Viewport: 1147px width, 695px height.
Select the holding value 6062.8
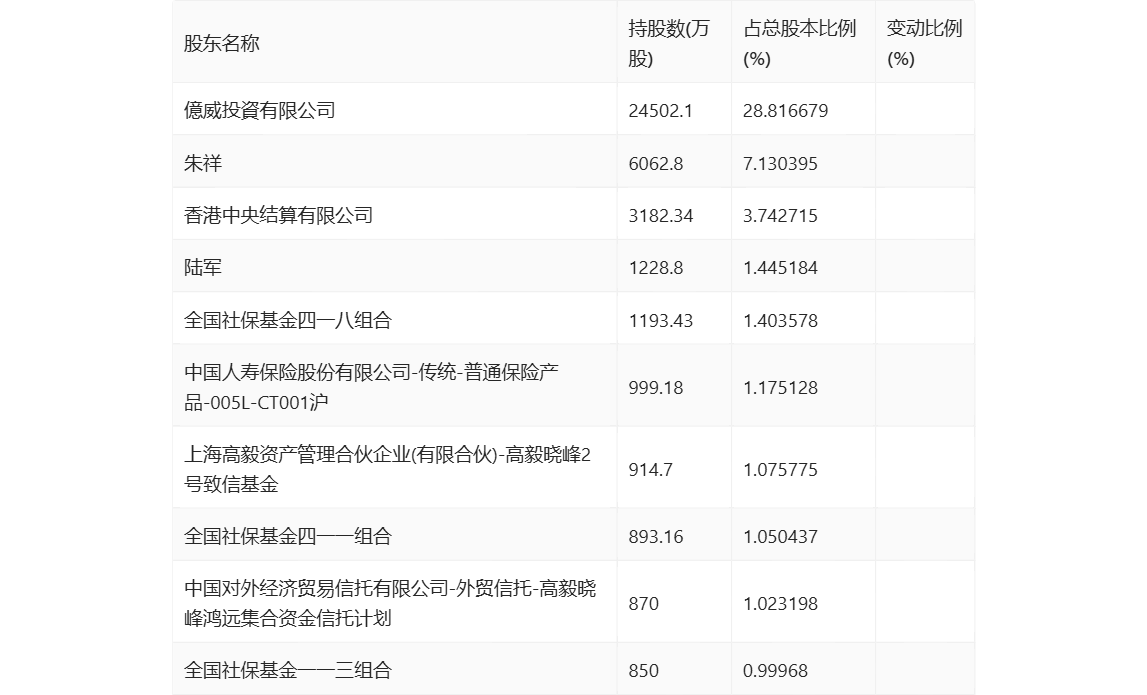coord(655,163)
